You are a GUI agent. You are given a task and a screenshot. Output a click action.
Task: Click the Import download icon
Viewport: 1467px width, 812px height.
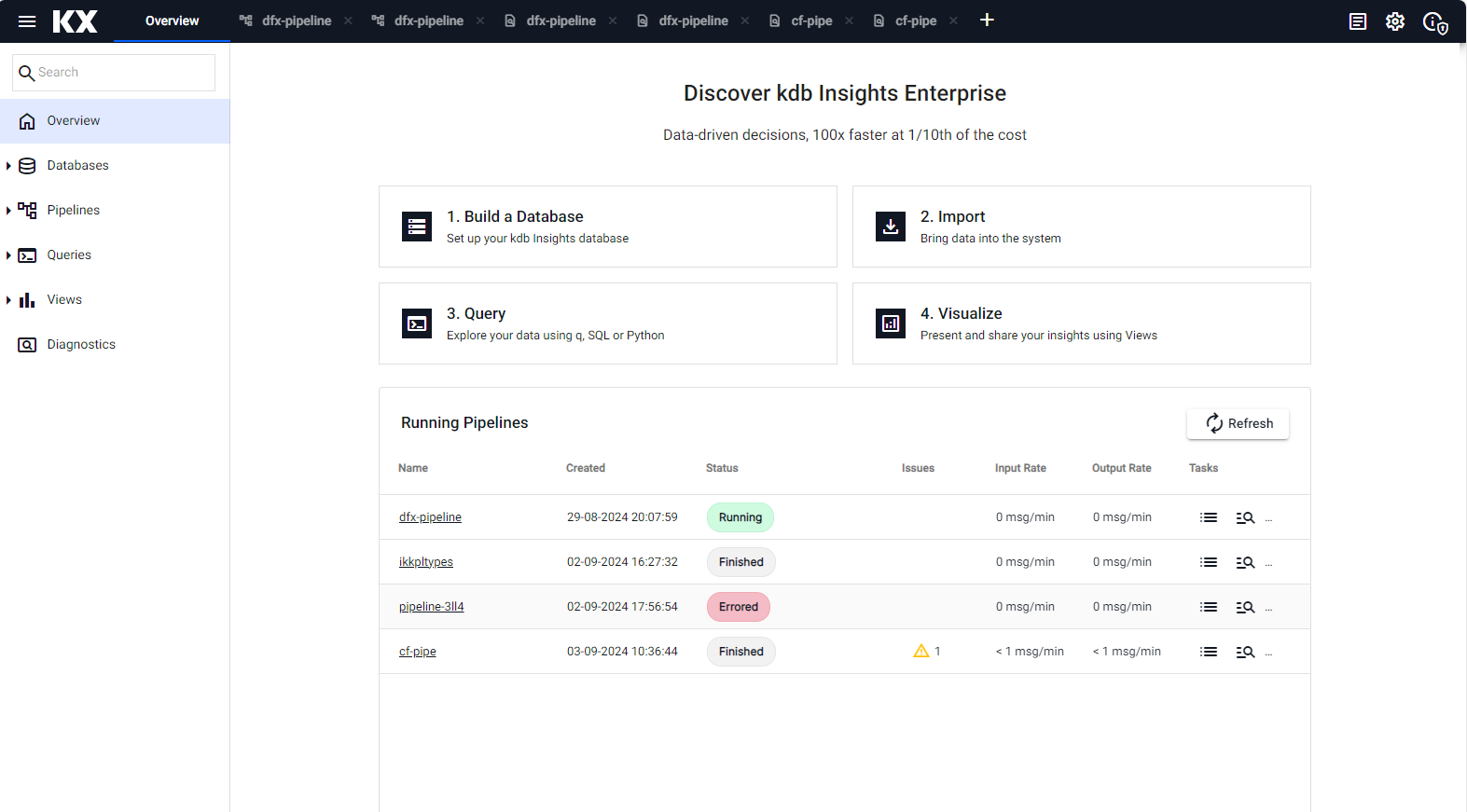[x=891, y=227]
